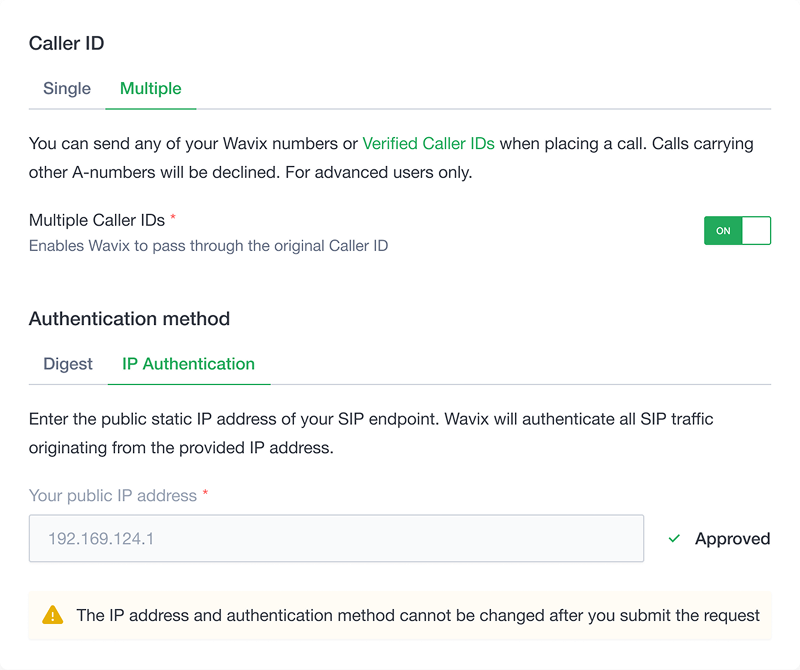The height and width of the screenshot is (670, 800).
Task: Turn off the Multiple Caller IDs switch
Action: [737, 231]
